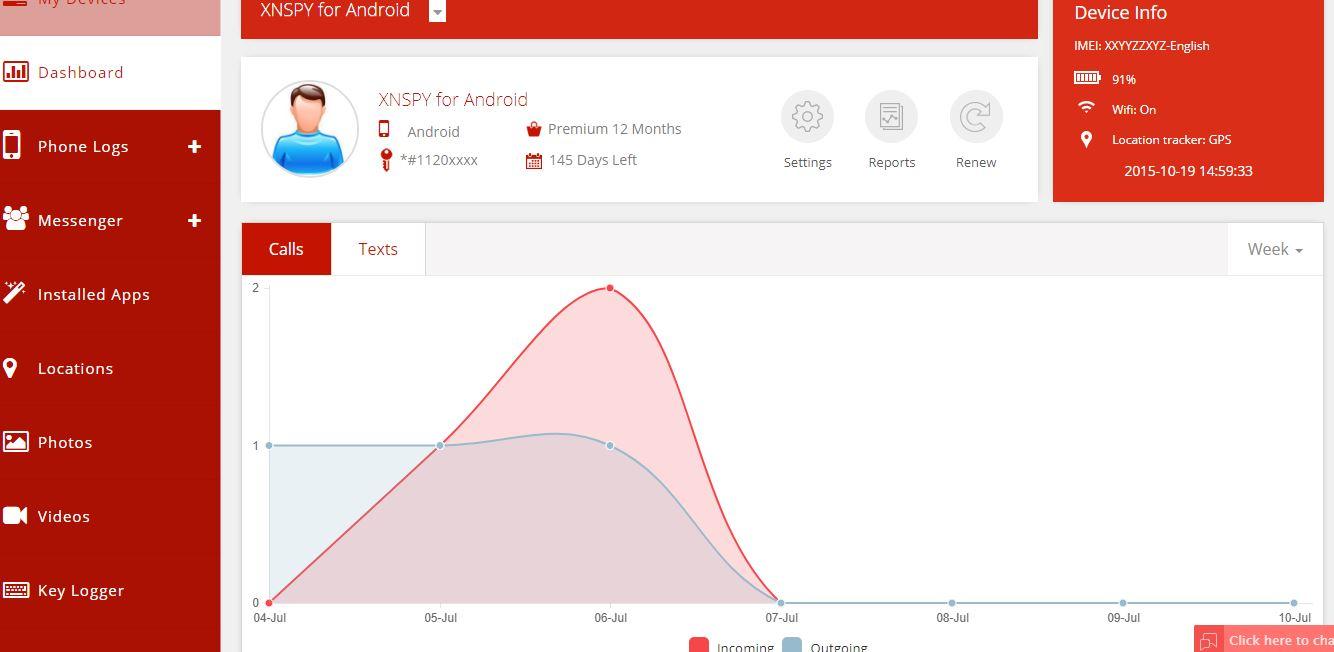
Task: Click the 05-Jul data point on chart
Action: [x=440, y=445]
